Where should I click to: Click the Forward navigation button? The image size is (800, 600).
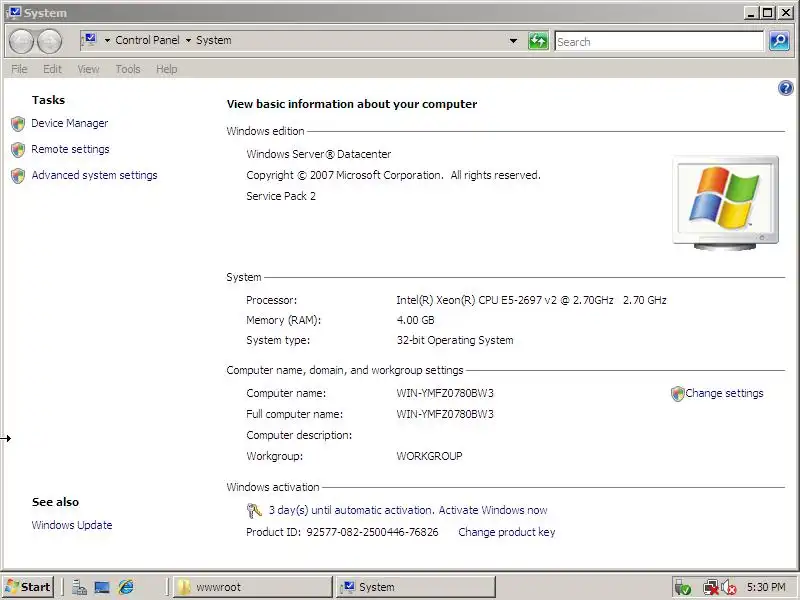point(49,41)
